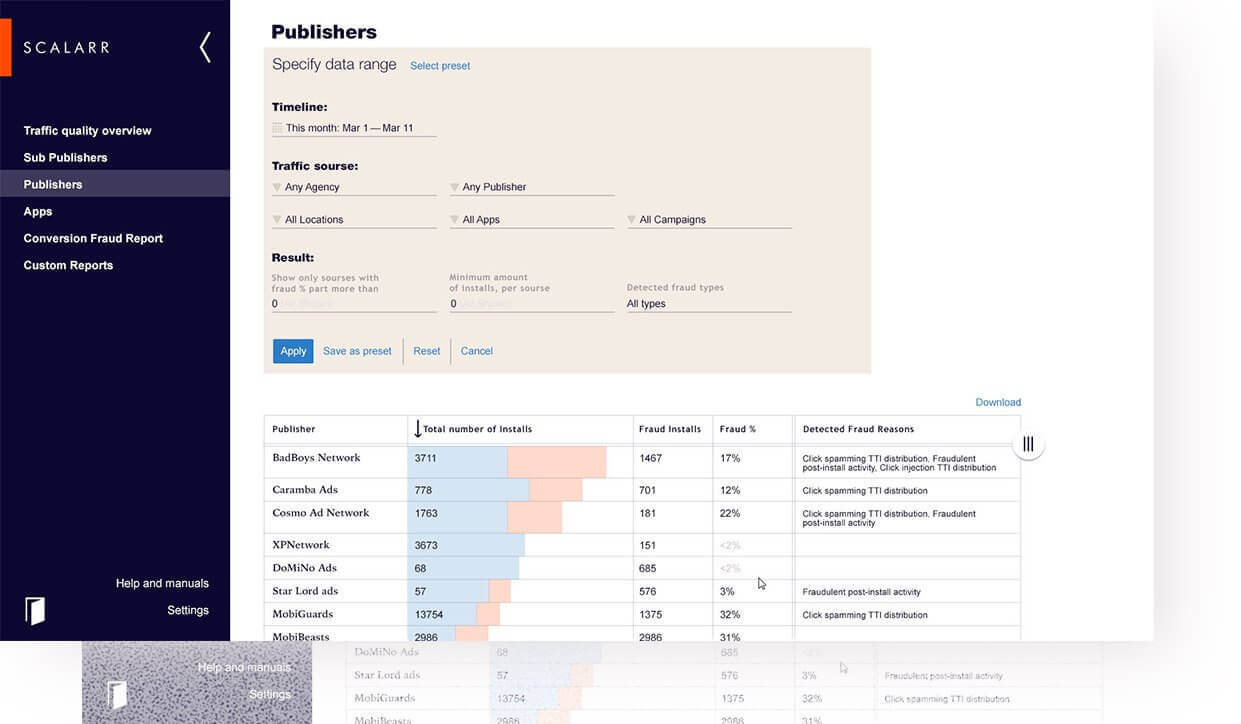The image size is (1241, 724).
Task: Click the door logout icon in sidebar
Action: point(35,610)
